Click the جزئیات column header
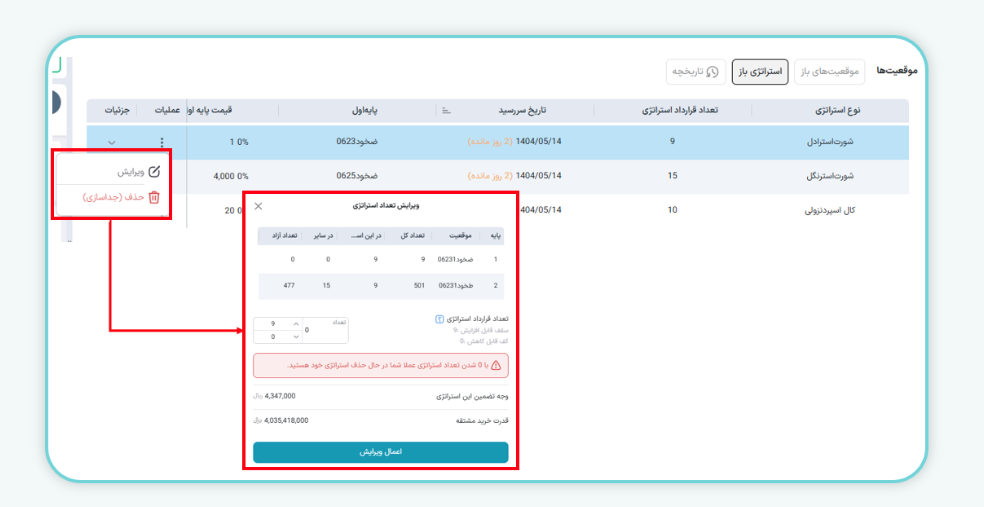This screenshot has height=507, width=984. (x=116, y=110)
